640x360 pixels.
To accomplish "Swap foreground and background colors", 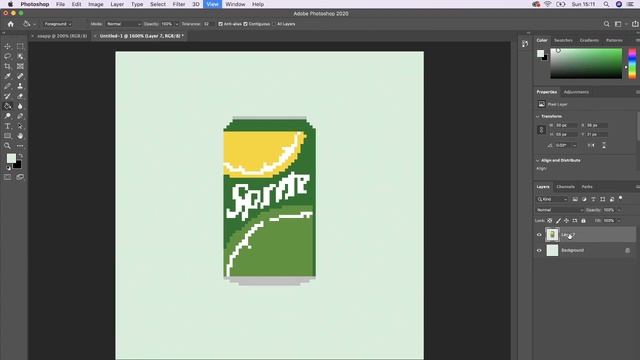I will tap(20, 156).
